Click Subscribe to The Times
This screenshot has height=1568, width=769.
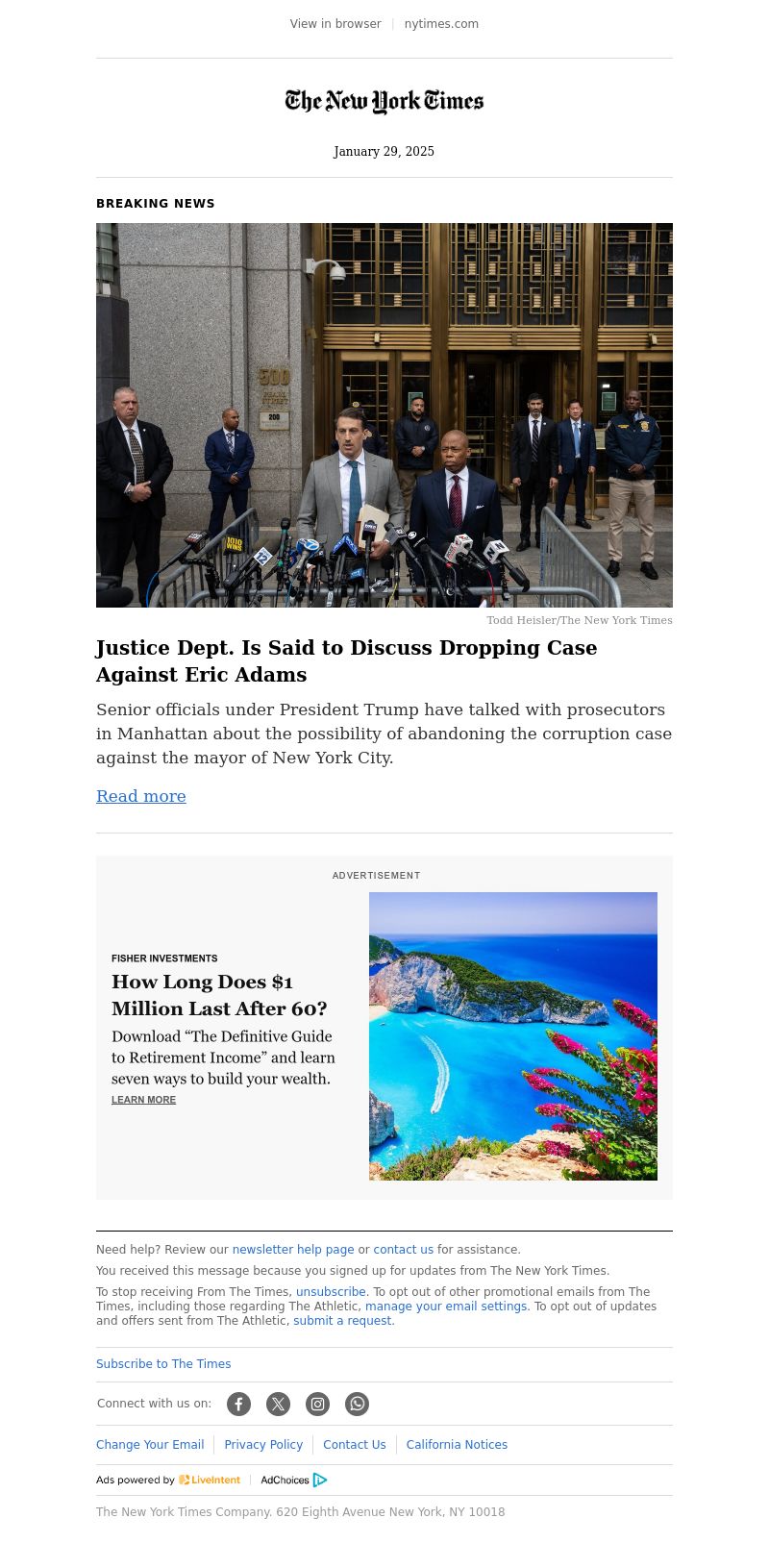point(163,1364)
